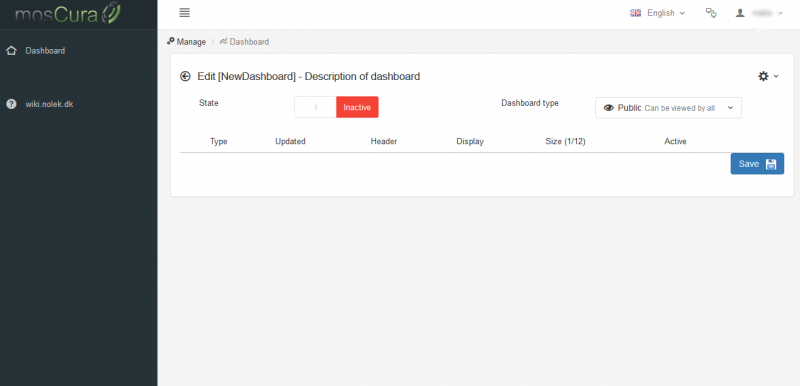Click the State label
Screen dimensions: 800x386
[209, 103]
